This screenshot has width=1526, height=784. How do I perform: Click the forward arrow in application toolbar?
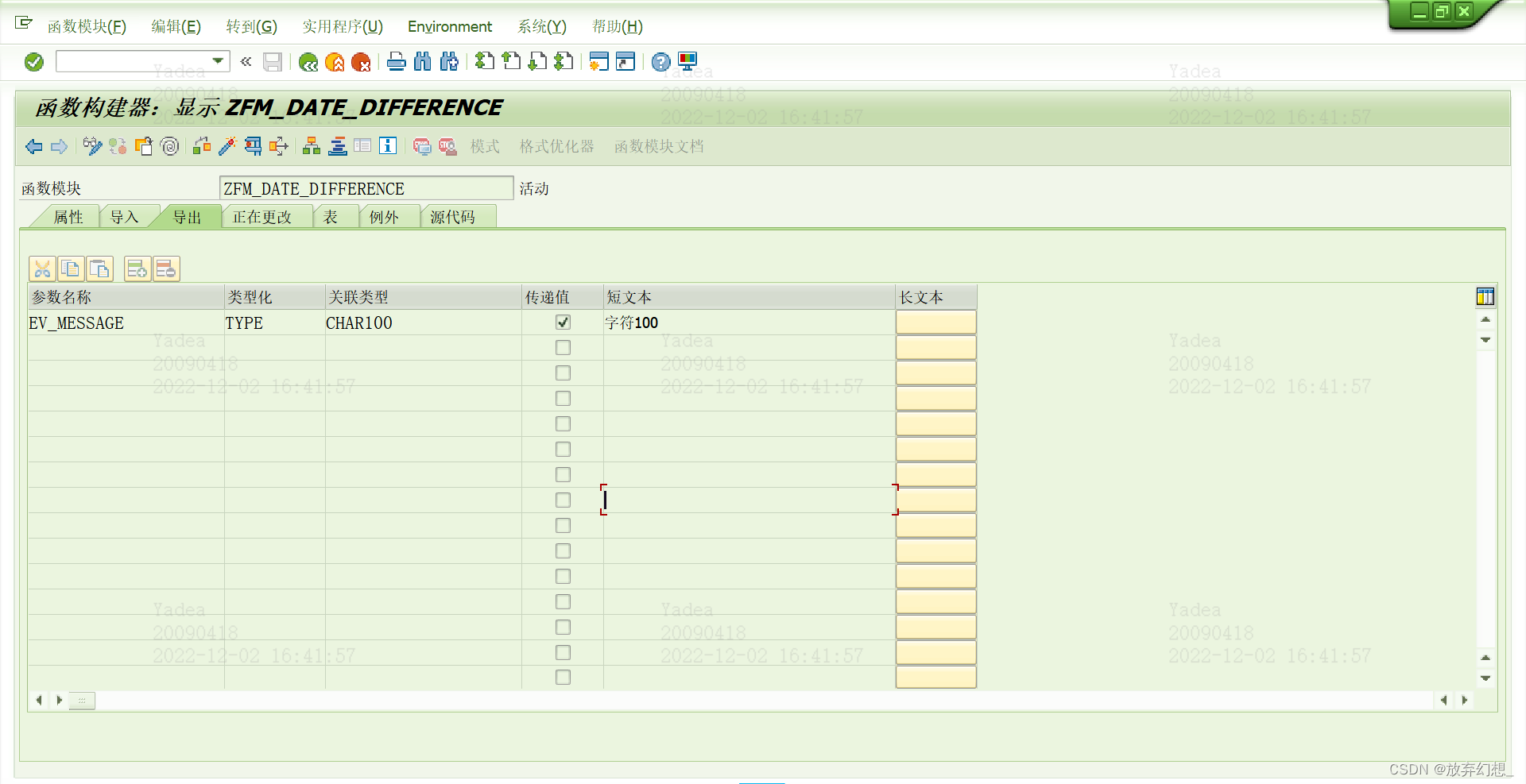[x=60, y=146]
